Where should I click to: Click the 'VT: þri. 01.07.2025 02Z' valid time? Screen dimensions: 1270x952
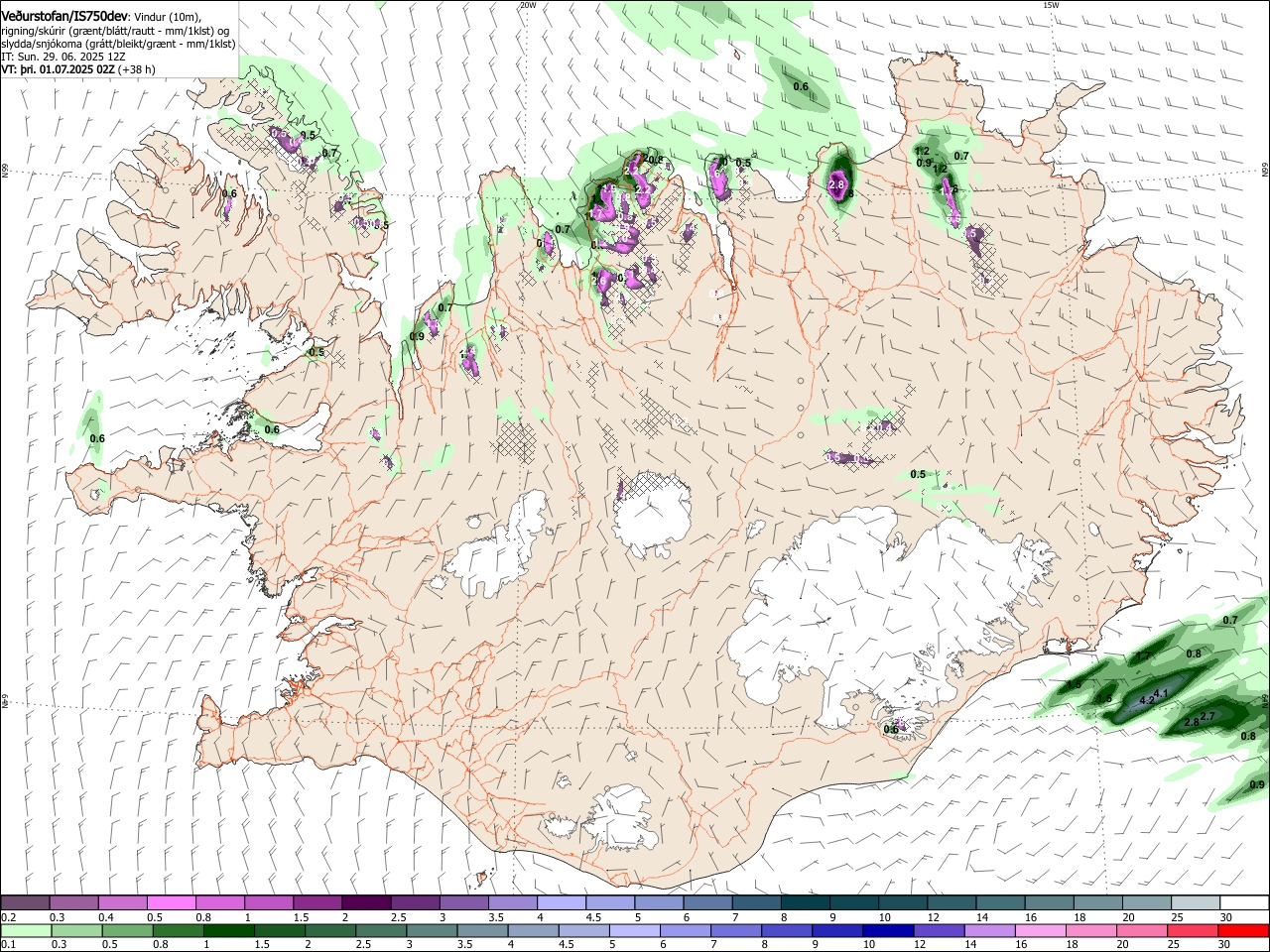[x=58, y=69]
